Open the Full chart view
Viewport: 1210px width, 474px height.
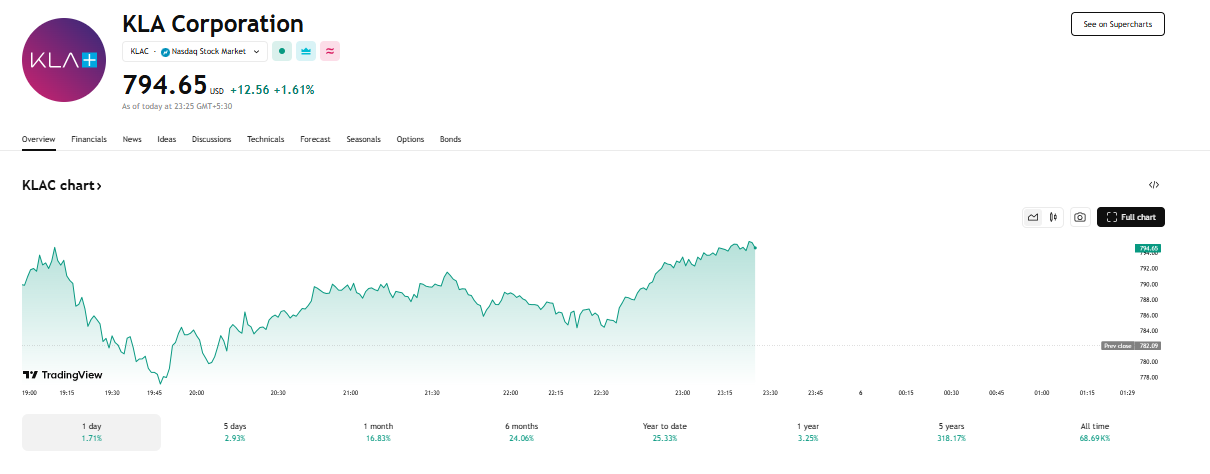tap(1131, 217)
